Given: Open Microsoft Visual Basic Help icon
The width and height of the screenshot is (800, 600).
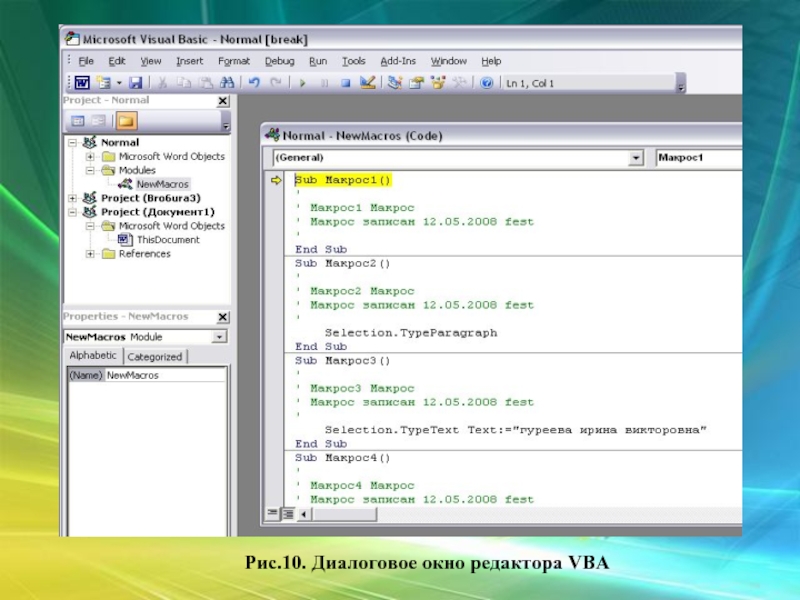Looking at the screenshot, I should click(487, 83).
